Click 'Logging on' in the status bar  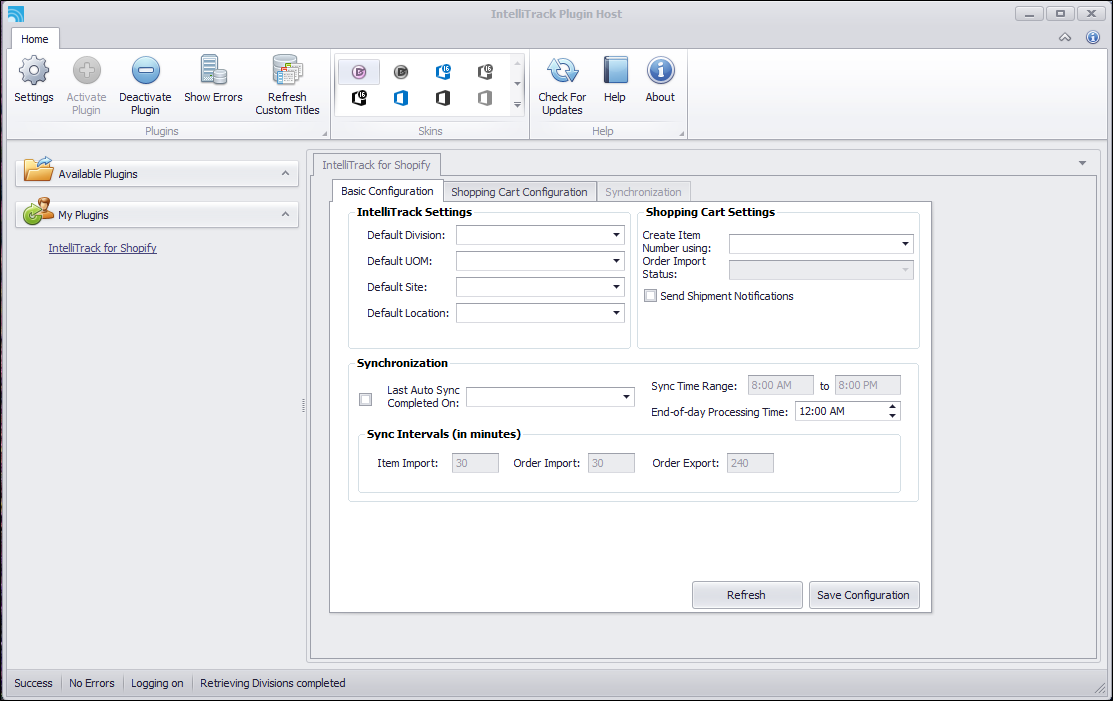(157, 683)
